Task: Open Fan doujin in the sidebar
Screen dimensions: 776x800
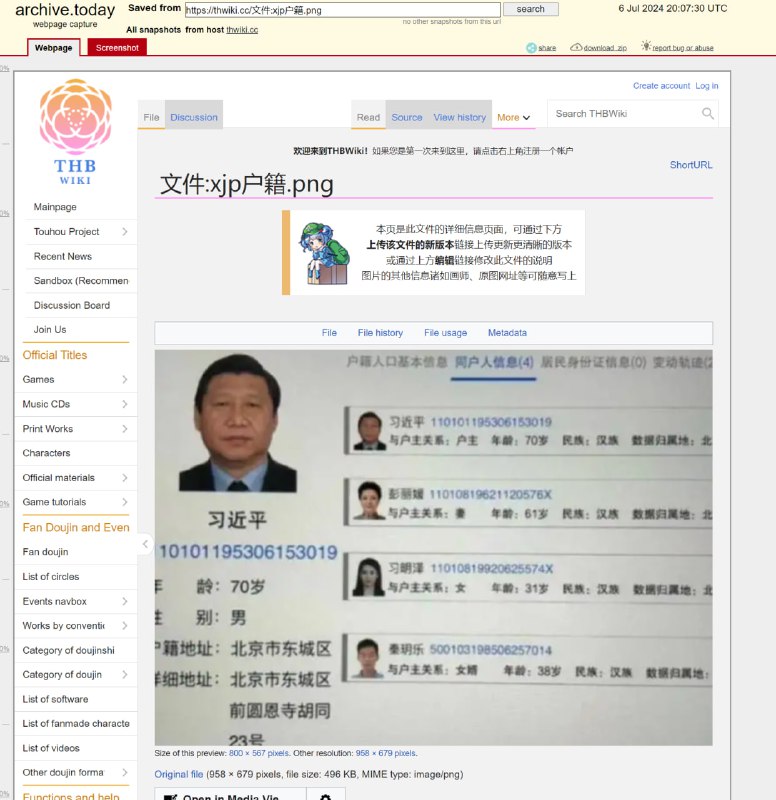Action: (x=45, y=552)
